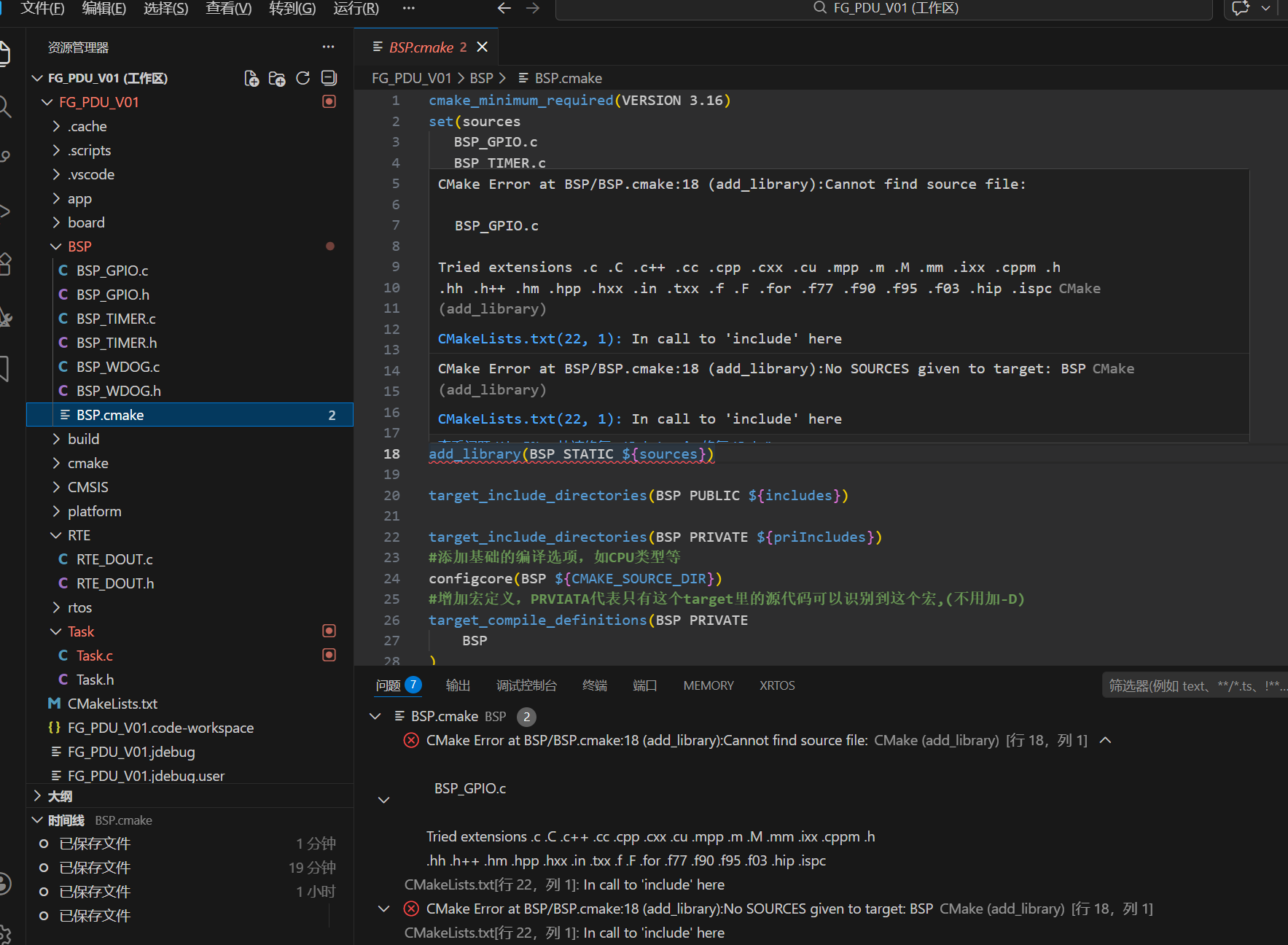
Task: Navigate forward using the forward arrow
Action: coord(533,8)
